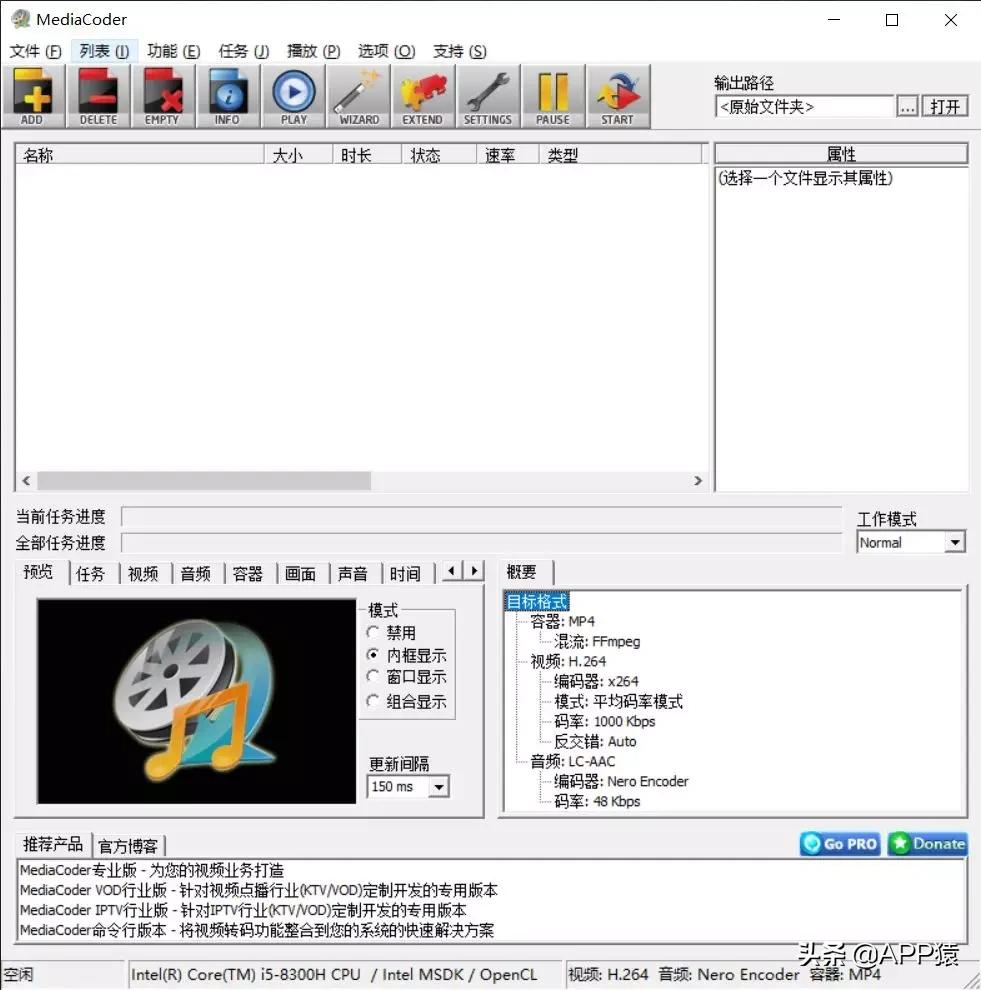
Task: Click the ADD file toolbar icon
Action: tap(33, 97)
